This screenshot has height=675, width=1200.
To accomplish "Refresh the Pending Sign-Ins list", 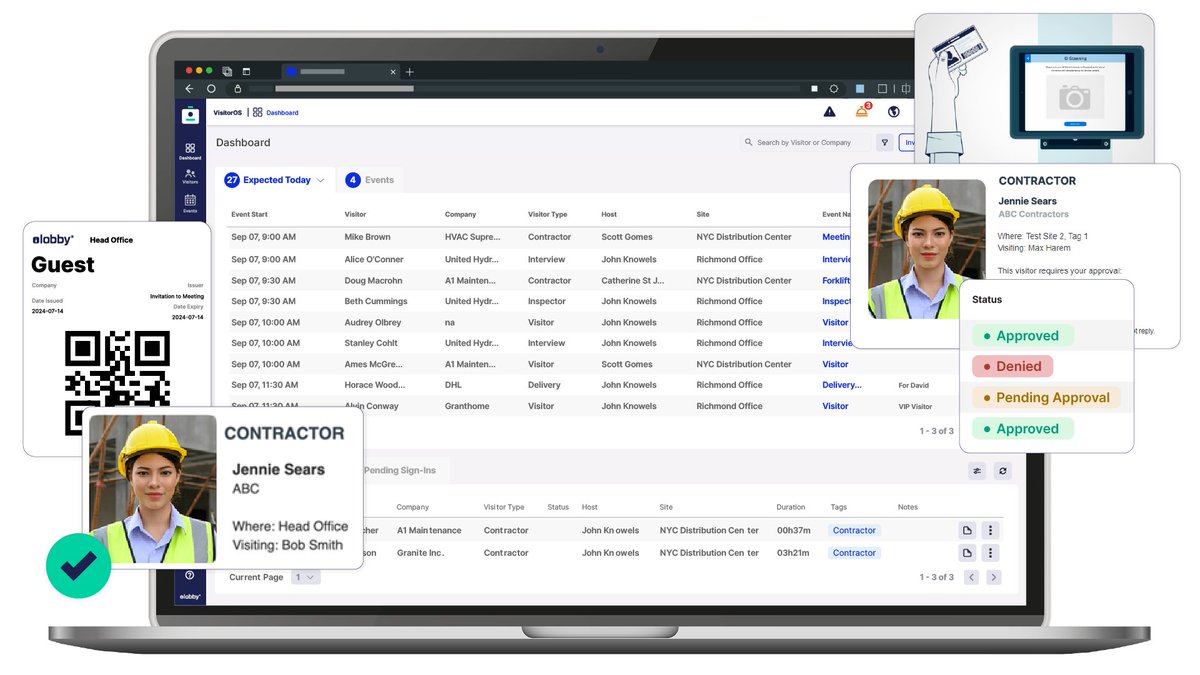I will 1002,470.
